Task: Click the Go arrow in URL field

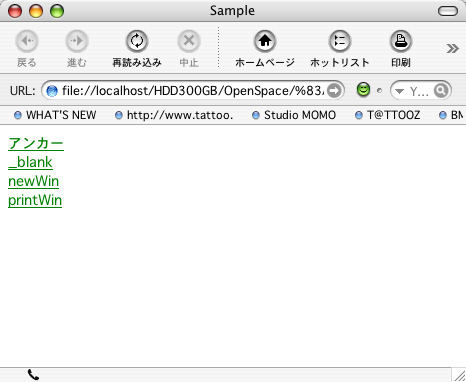Action: pyautogui.click(x=334, y=91)
